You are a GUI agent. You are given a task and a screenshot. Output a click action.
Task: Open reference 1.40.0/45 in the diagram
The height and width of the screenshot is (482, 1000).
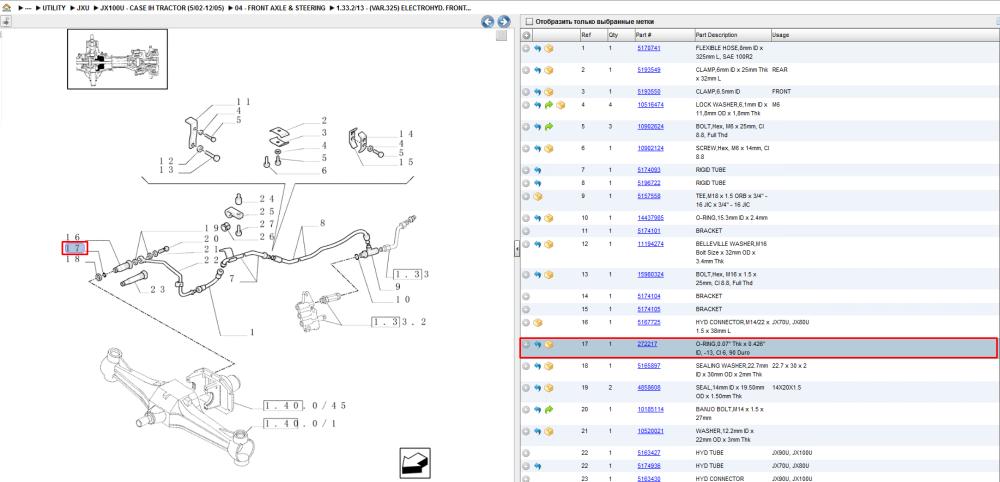tap(304, 405)
